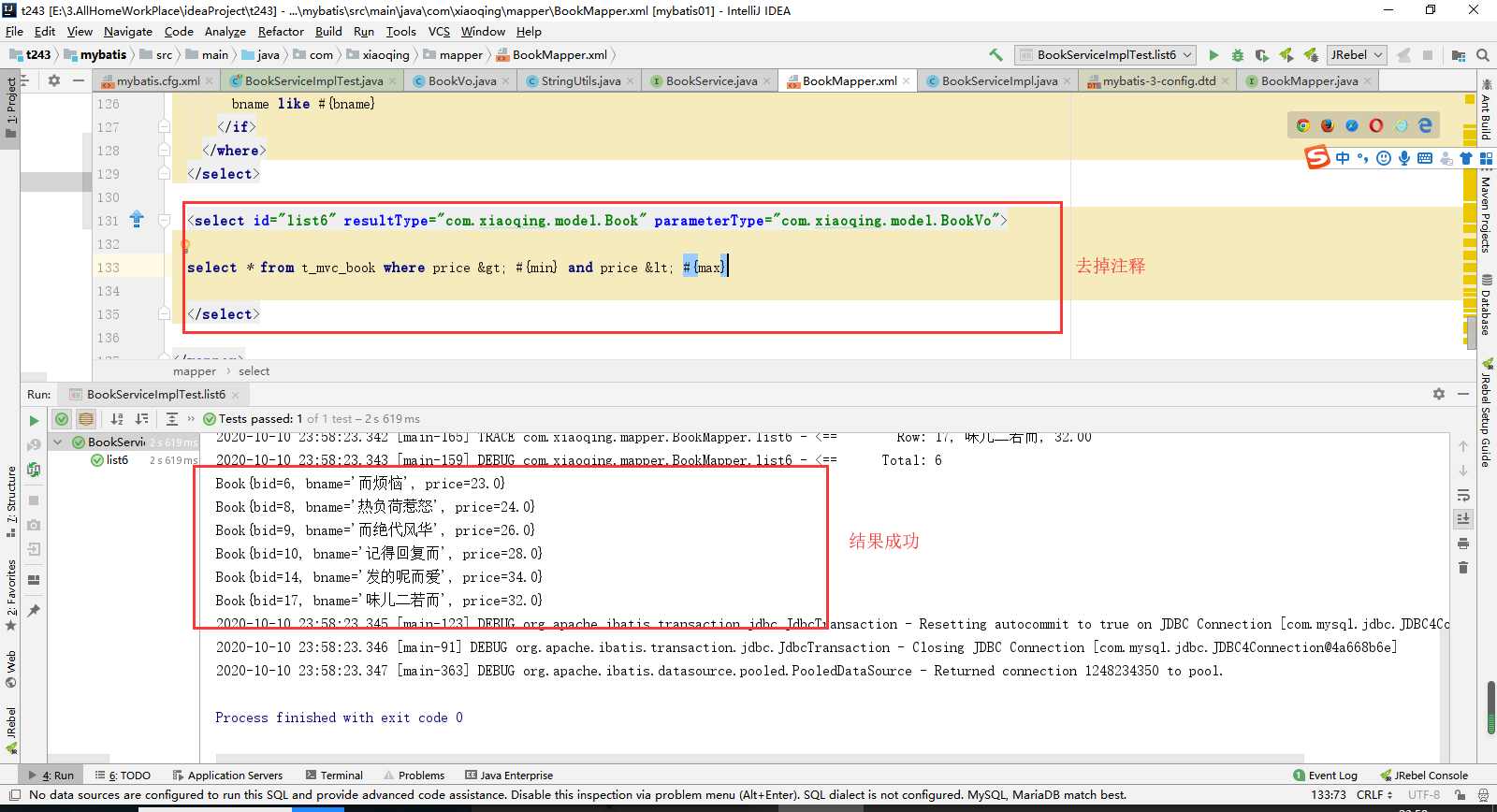The image size is (1497, 812).
Task: Run BookServiceImplTest.list6 with green play icon
Action: coord(1214,55)
